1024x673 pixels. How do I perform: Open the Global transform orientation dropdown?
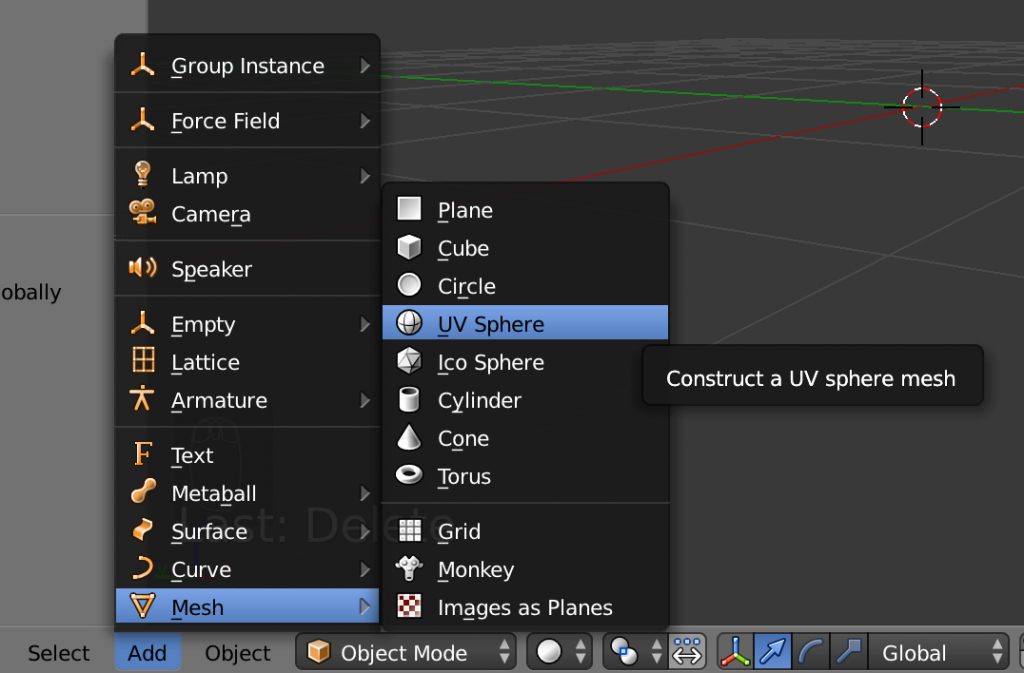pyautogui.click(x=938, y=652)
